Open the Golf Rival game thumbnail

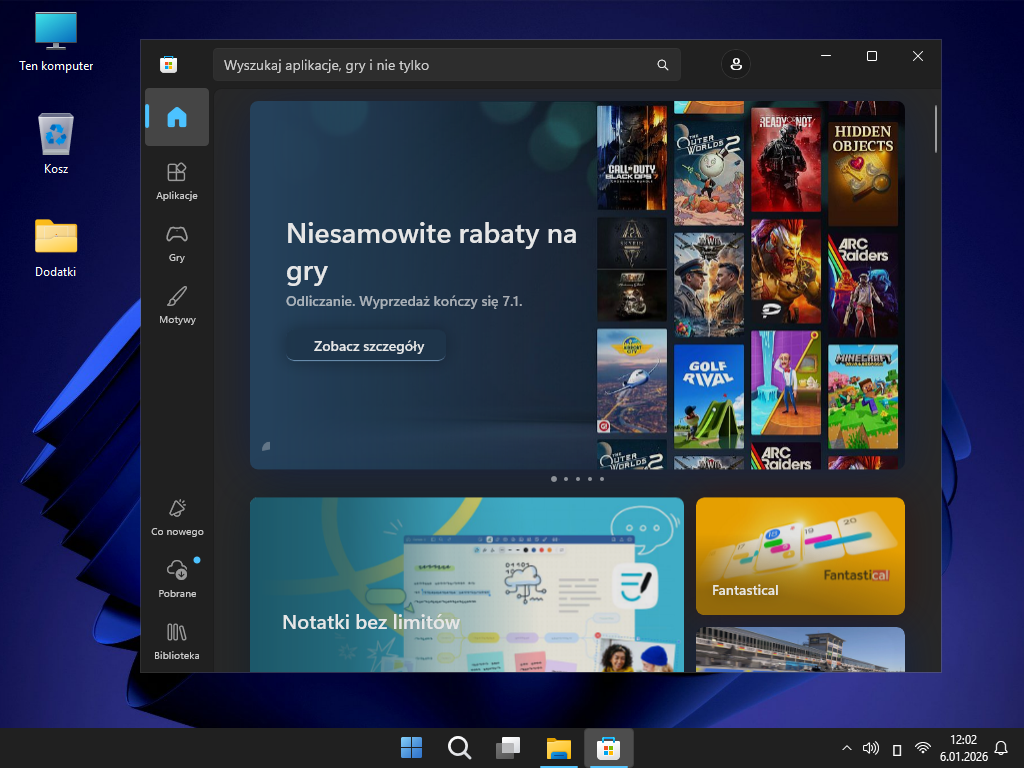[x=709, y=397]
